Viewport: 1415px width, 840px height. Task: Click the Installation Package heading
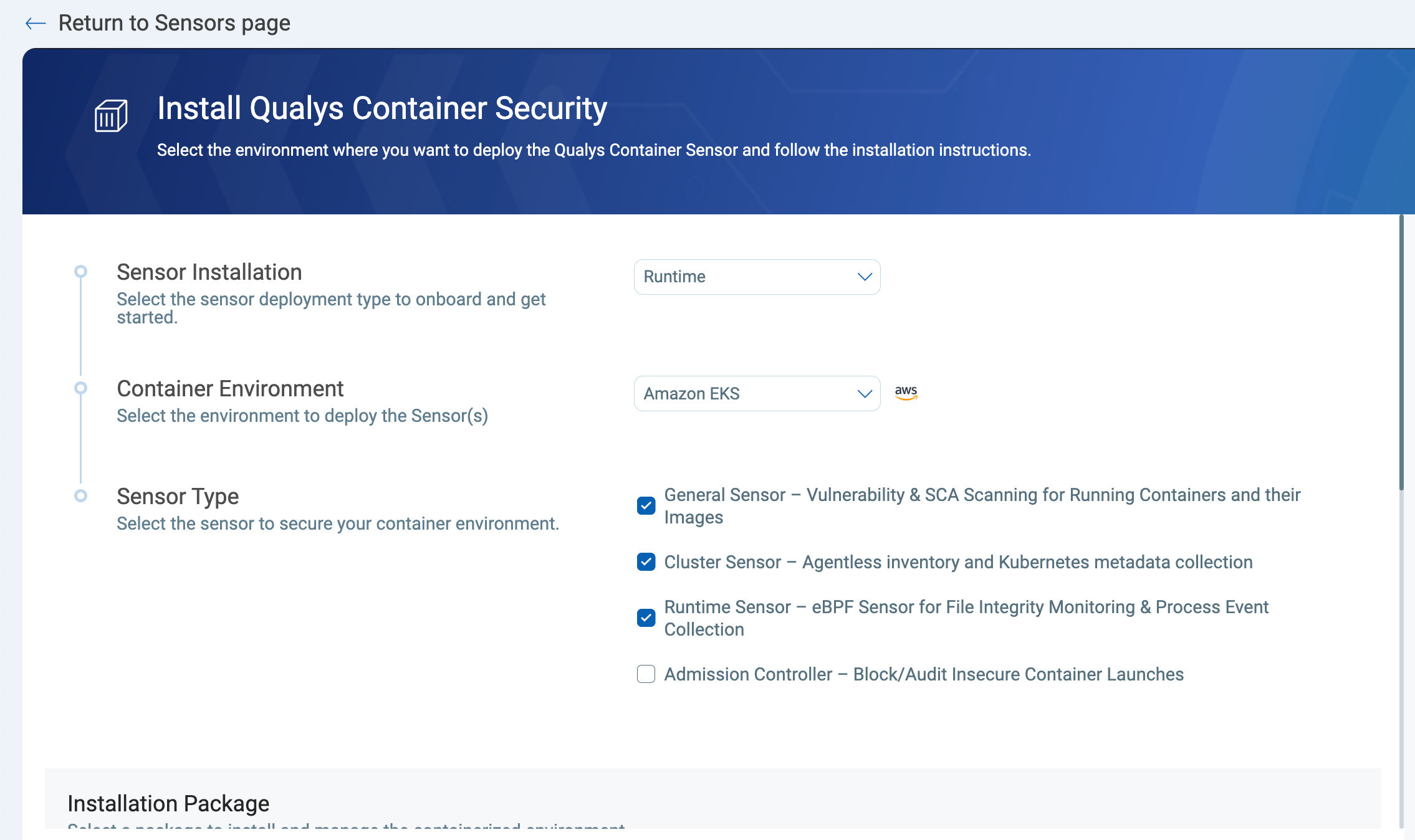(x=168, y=803)
